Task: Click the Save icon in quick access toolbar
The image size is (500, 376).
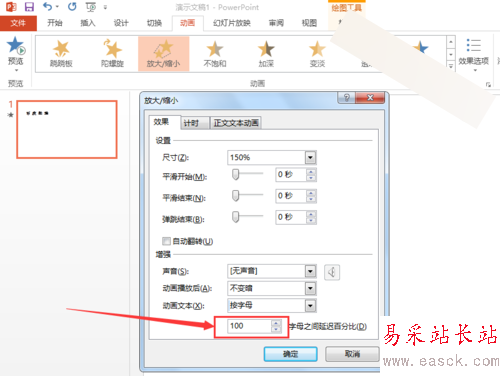Action: [x=29, y=7]
